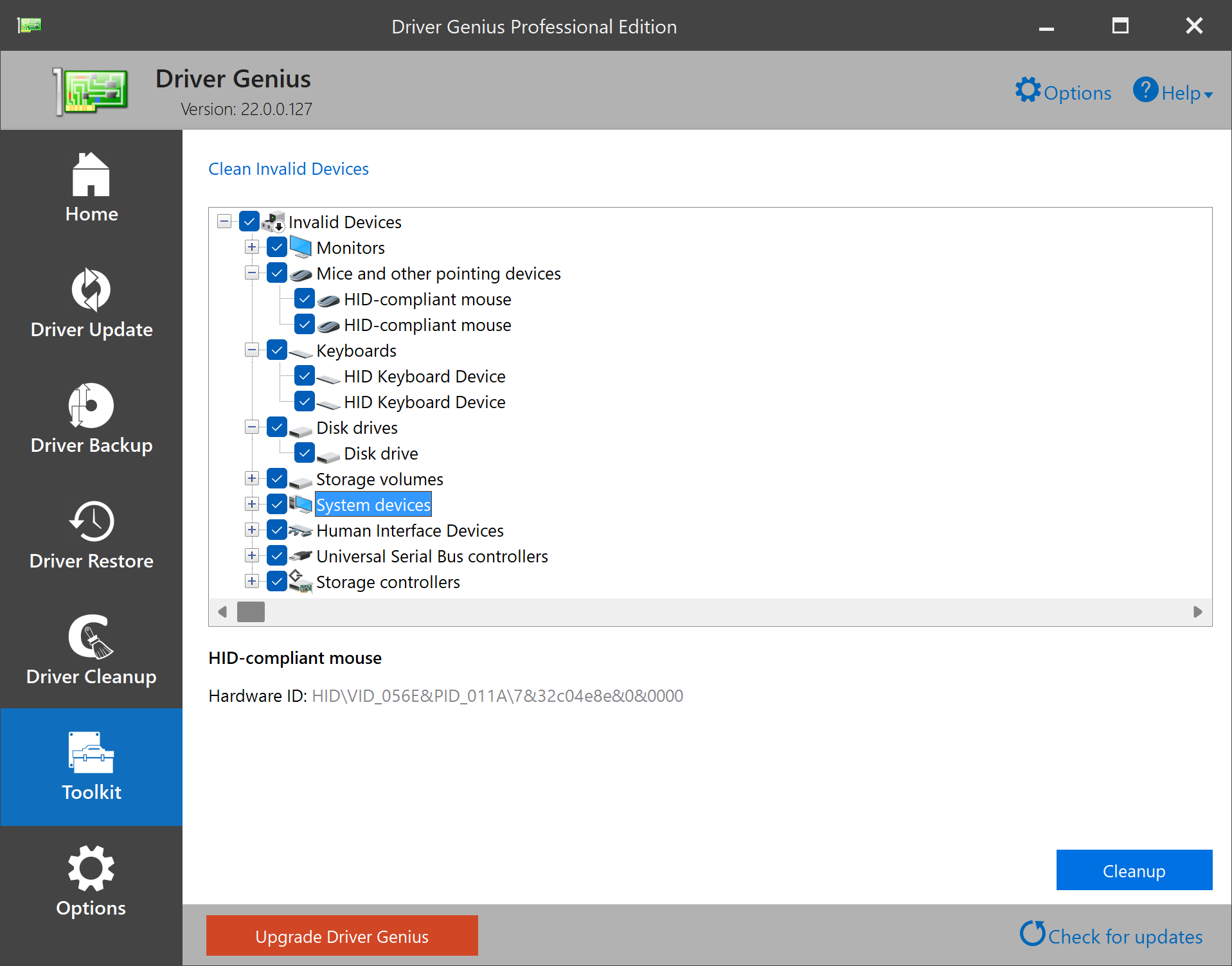Screen dimensions: 1232x966
Task: Uncheck the Monitors checkbox
Action: 276,247
